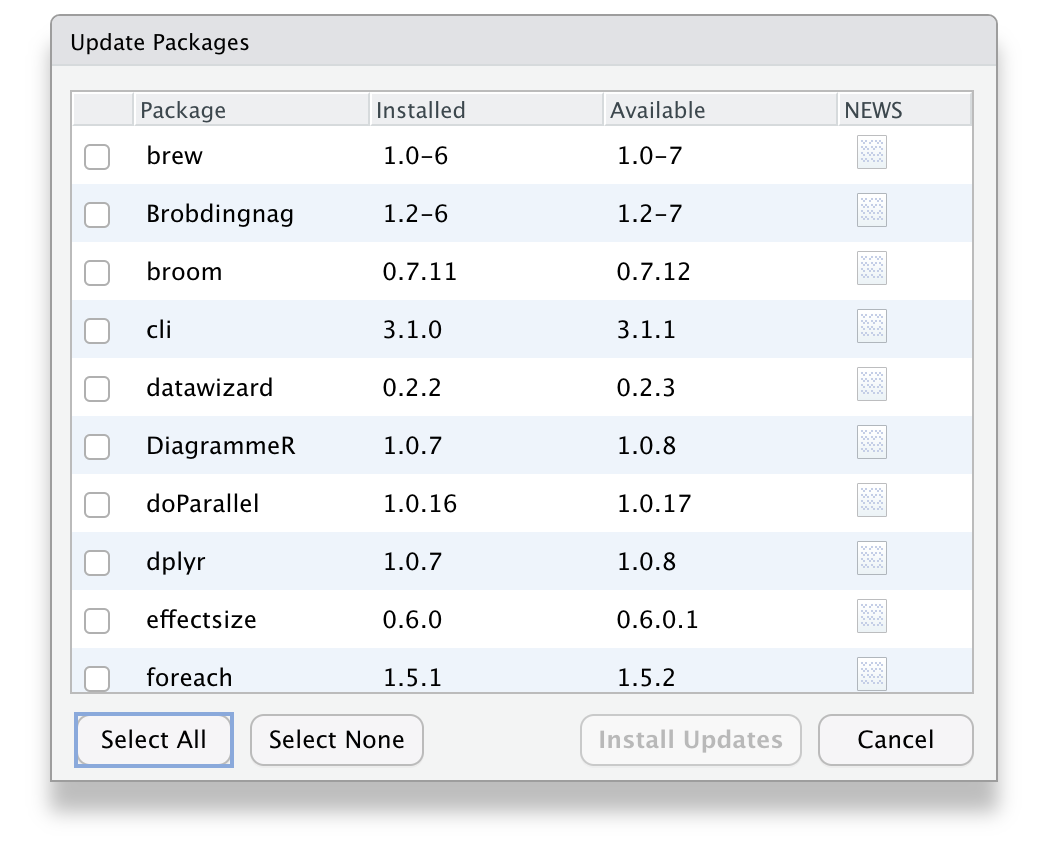Image resolution: width=1046 pixels, height=842 pixels.
Task: Click the Select All button
Action: click(153, 740)
